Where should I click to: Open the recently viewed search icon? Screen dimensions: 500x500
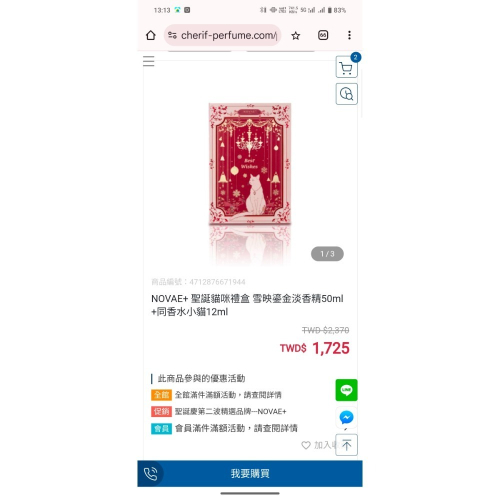[346, 94]
